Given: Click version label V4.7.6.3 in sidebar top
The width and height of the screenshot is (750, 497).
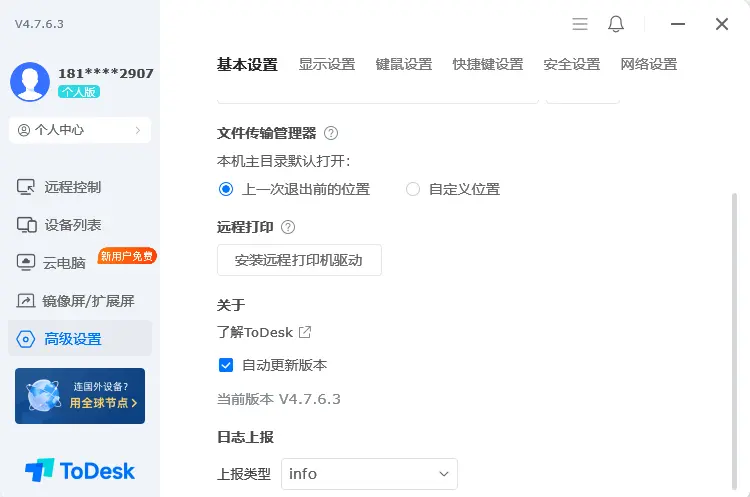Looking at the screenshot, I should coord(39,24).
